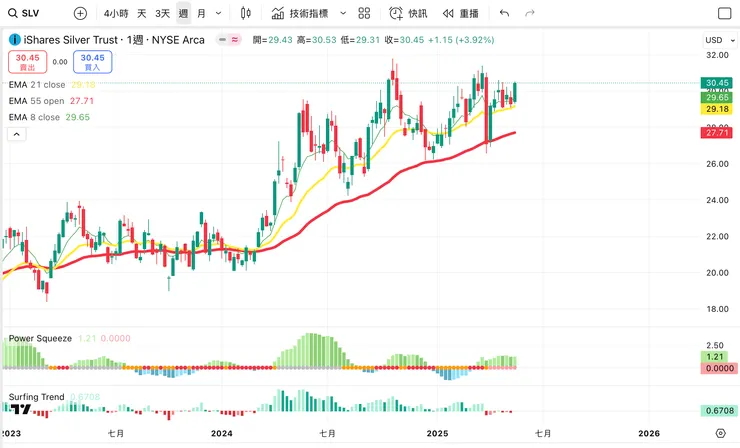740x448 pixels.
Task: Click the blue info icon beside iShares Silver Trust
Action: pos(15,40)
